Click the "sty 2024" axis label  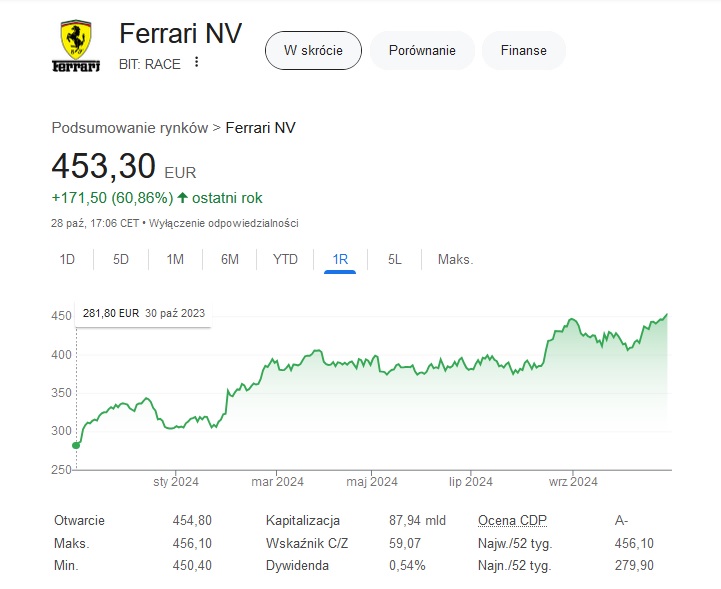pos(176,482)
